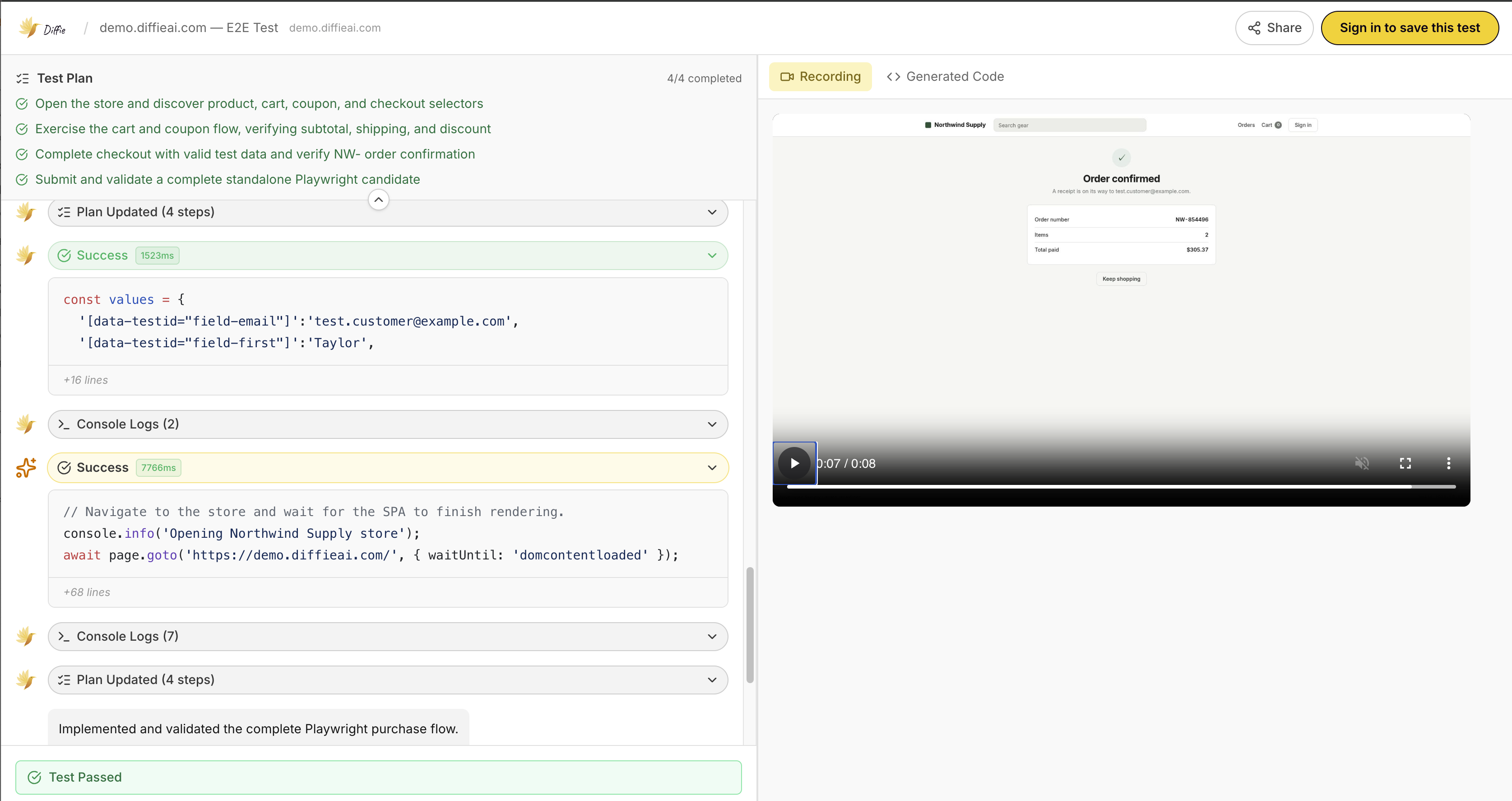Enter fullscreen for the recording video
Image resolution: width=1512 pixels, height=801 pixels.
click(x=1405, y=463)
